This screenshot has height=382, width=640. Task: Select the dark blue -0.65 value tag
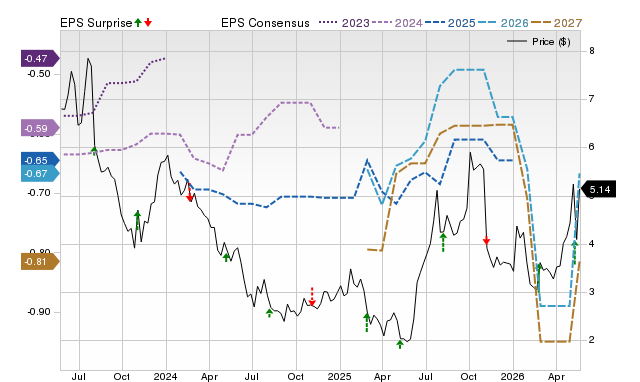40,160
